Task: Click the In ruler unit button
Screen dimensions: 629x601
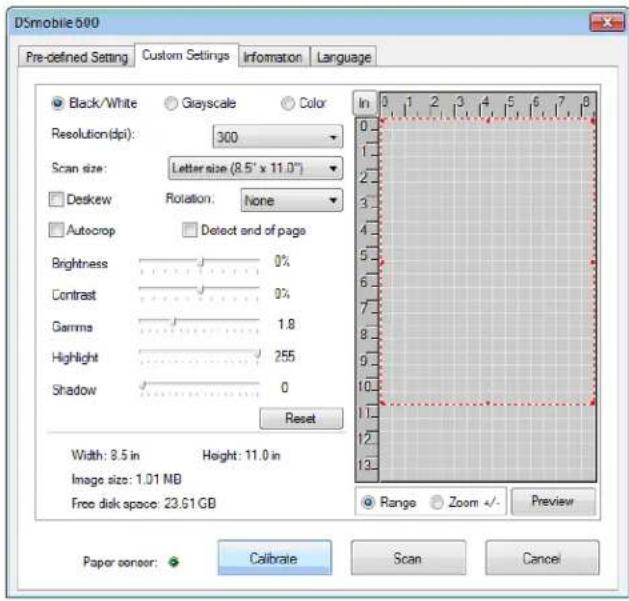Action: (364, 104)
